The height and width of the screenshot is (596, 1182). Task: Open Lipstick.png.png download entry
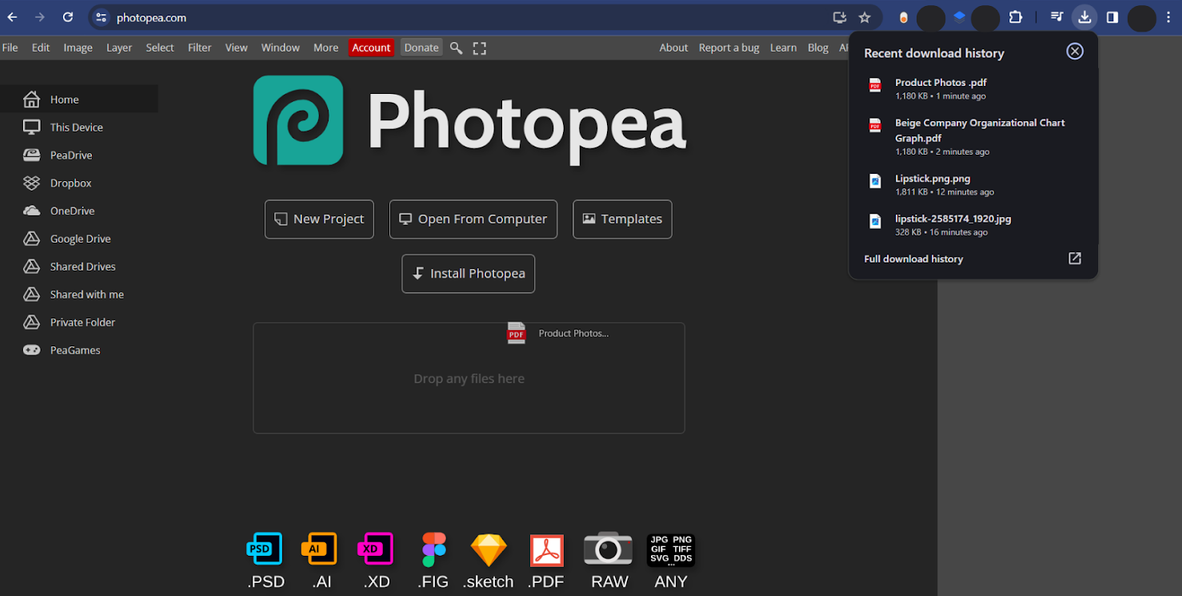coord(973,185)
